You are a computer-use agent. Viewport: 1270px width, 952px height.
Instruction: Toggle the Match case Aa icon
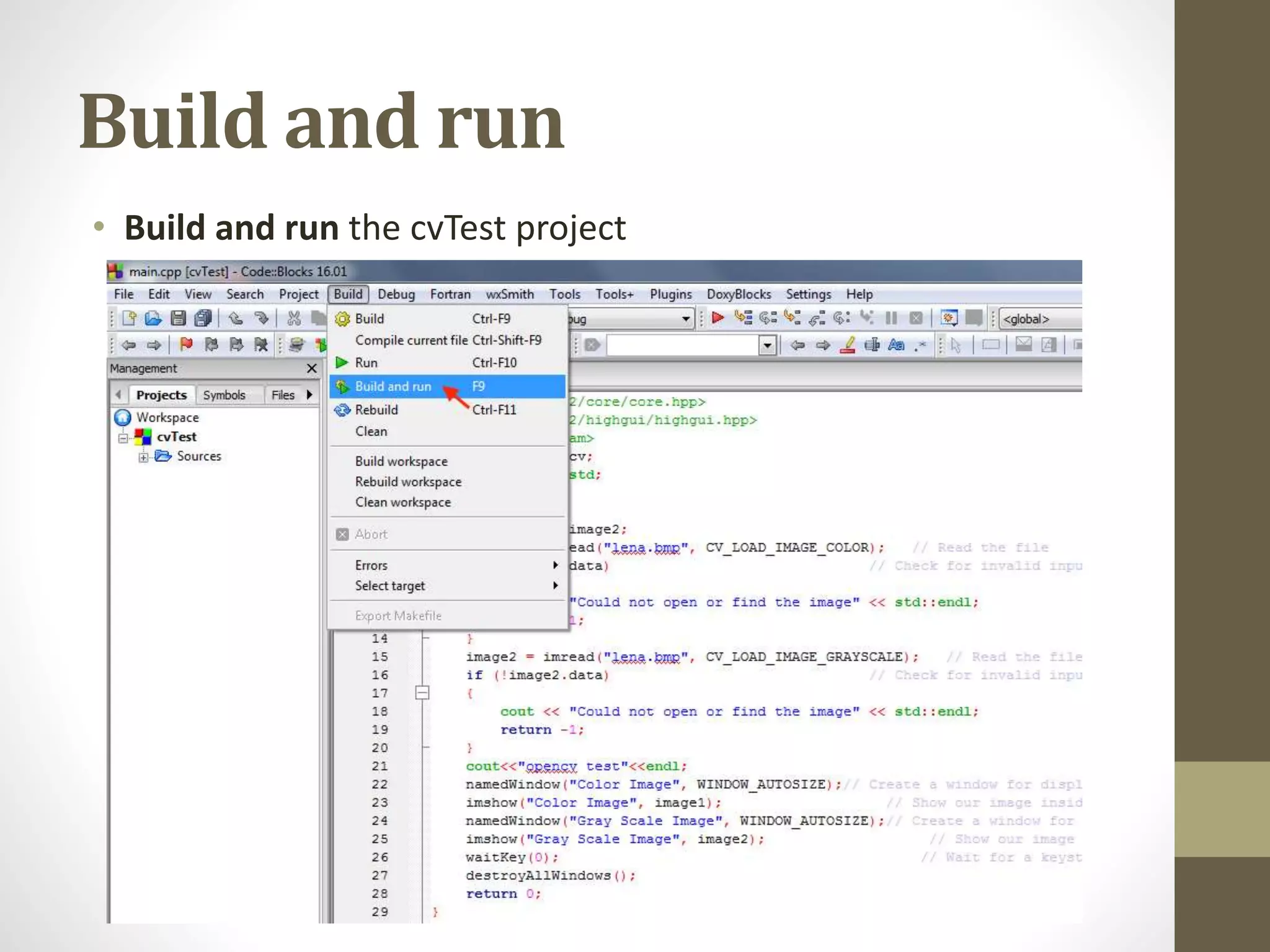point(896,345)
